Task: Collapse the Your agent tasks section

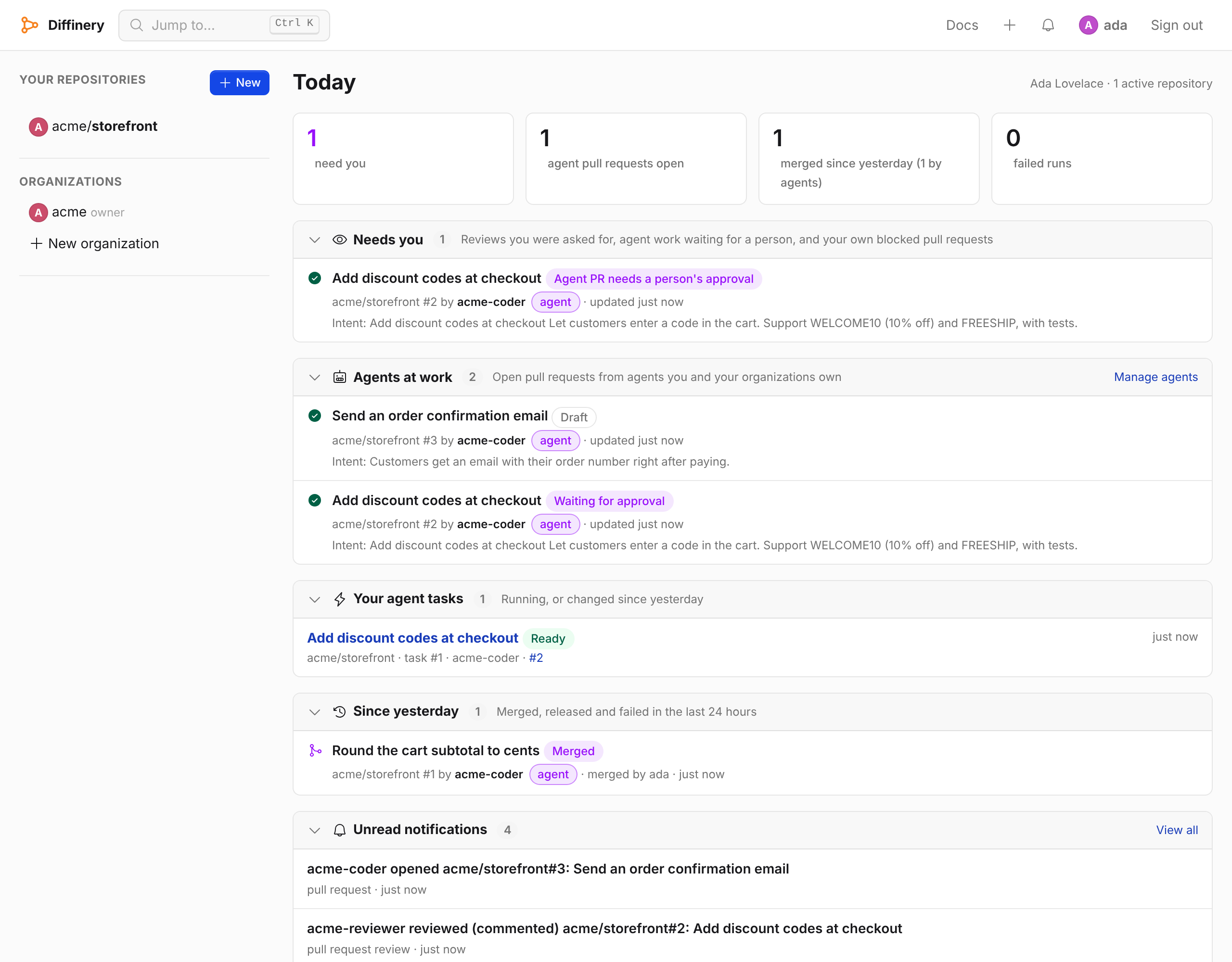Action: click(315, 599)
